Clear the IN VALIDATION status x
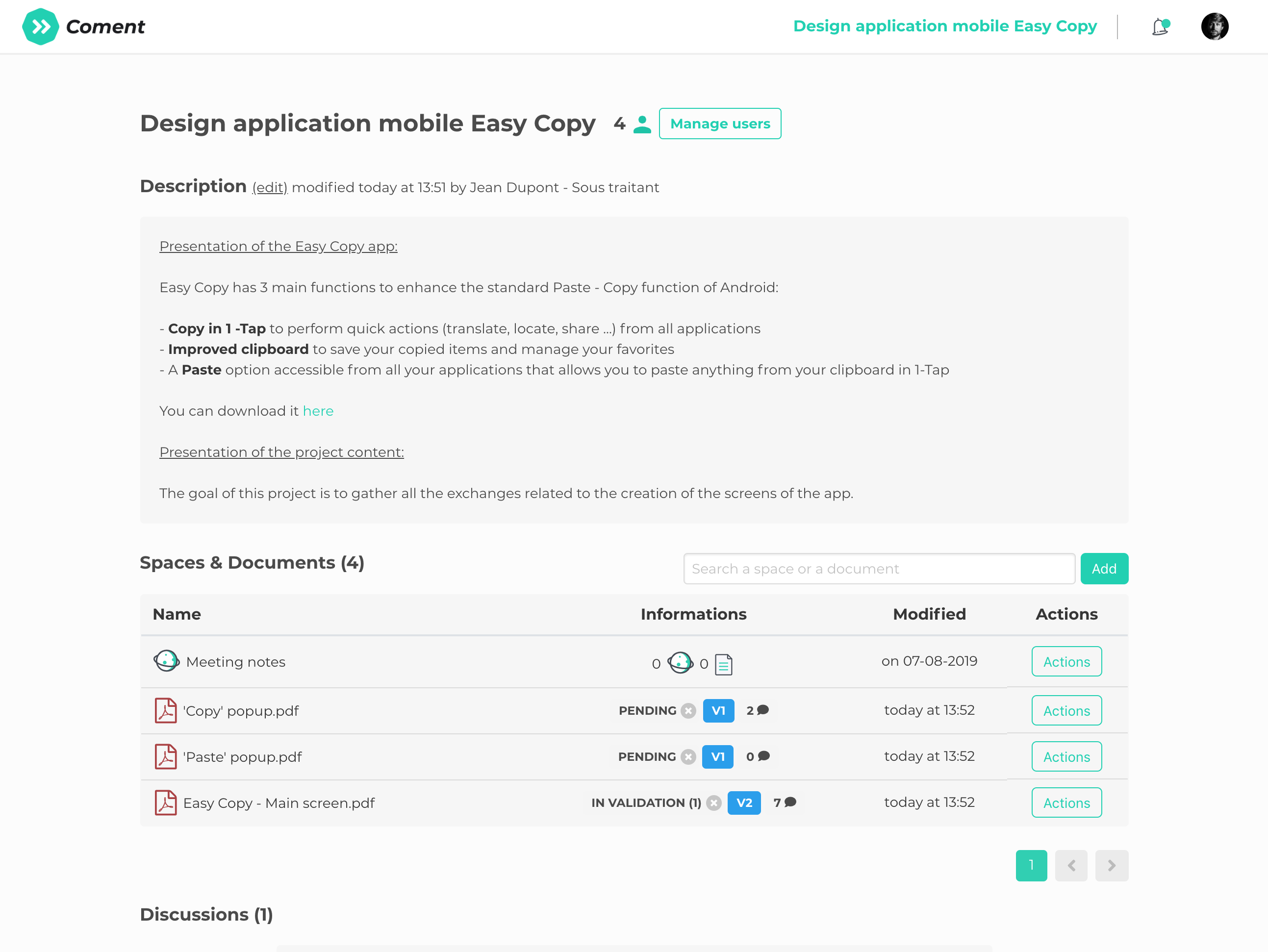Image resolution: width=1268 pixels, height=952 pixels. point(714,802)
